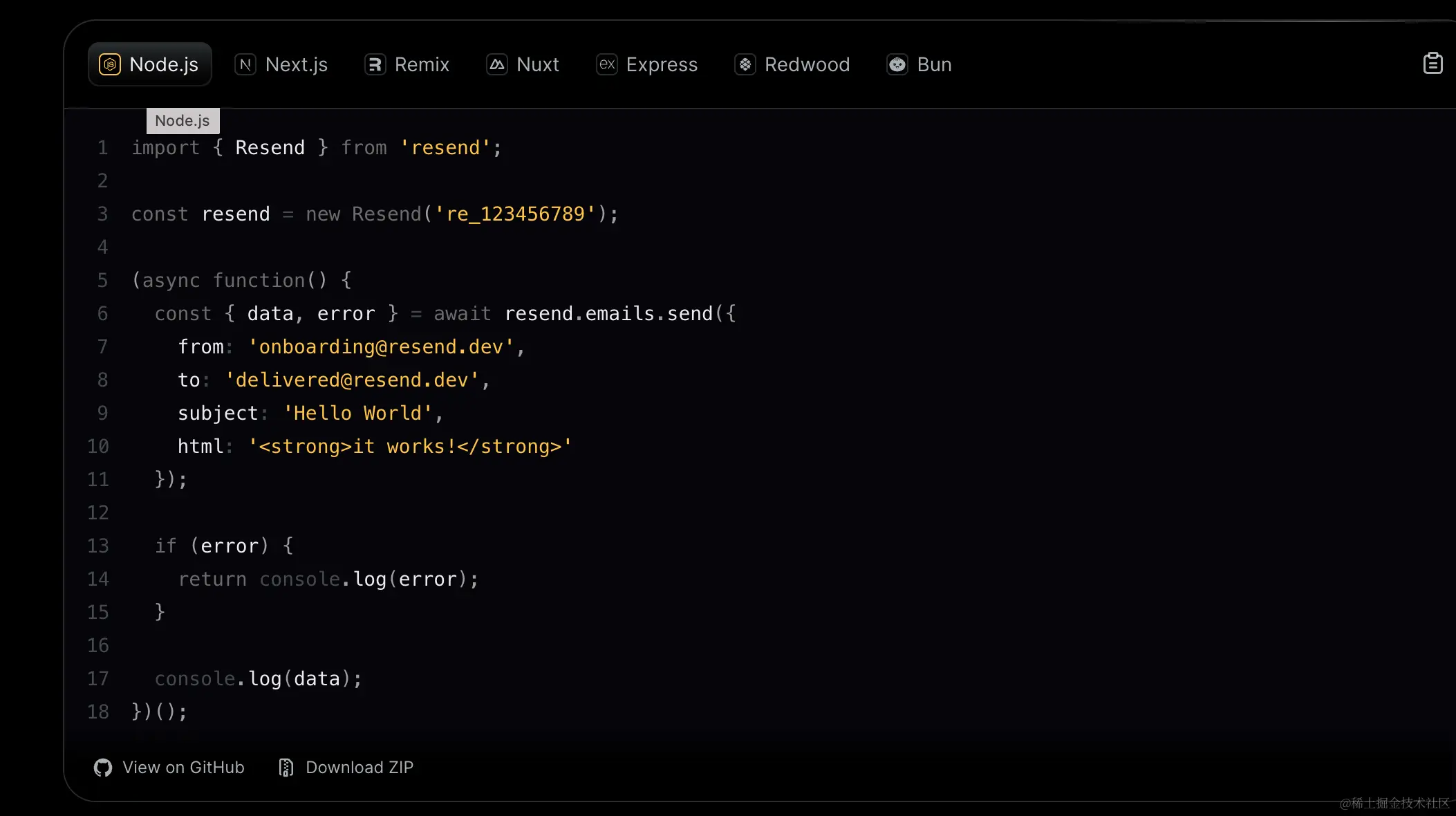Click the Remix R logo icon

[375, 64]
